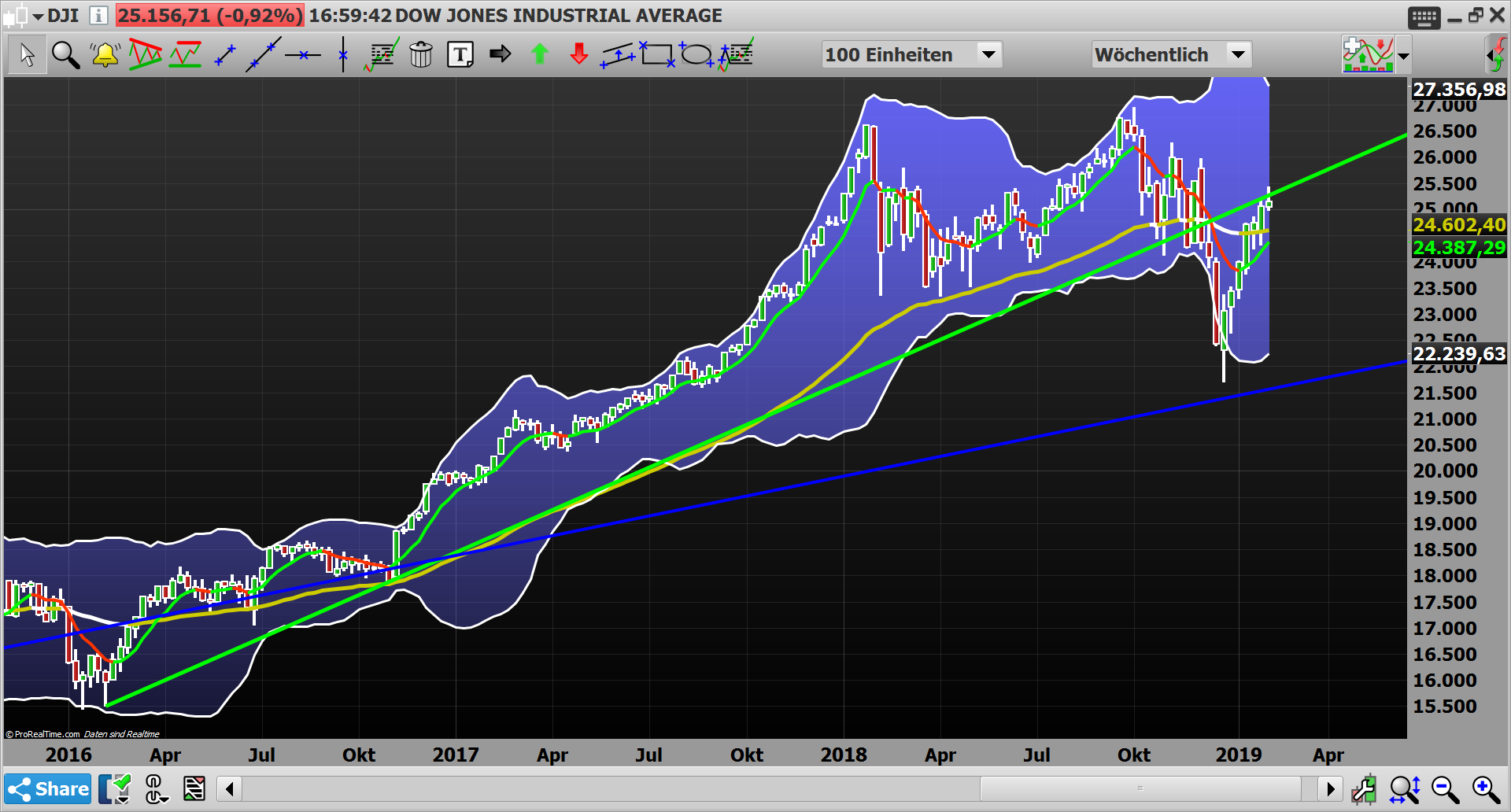1511x812 pixels.
Task: Click the zoom auto-fit icon
Action: [1404, 788]
